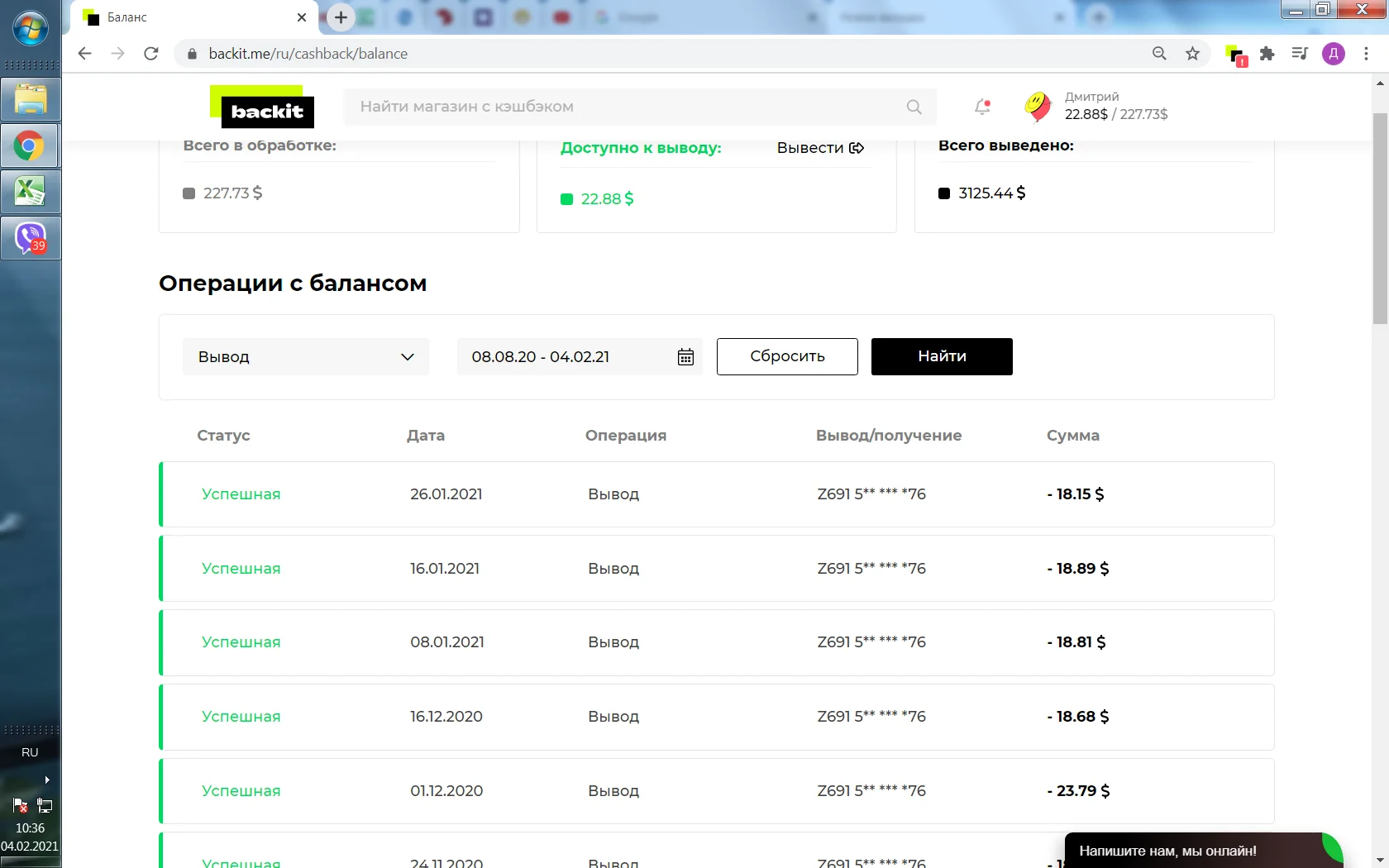1389x868 pixels.
Task: Click the address bar URL
Action: click(308, 54)
